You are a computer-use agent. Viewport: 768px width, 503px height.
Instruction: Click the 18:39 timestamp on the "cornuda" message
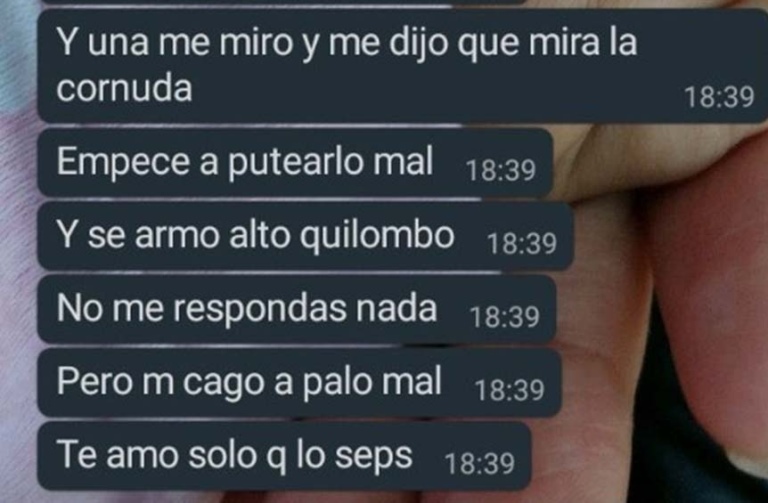coord(719,97)
